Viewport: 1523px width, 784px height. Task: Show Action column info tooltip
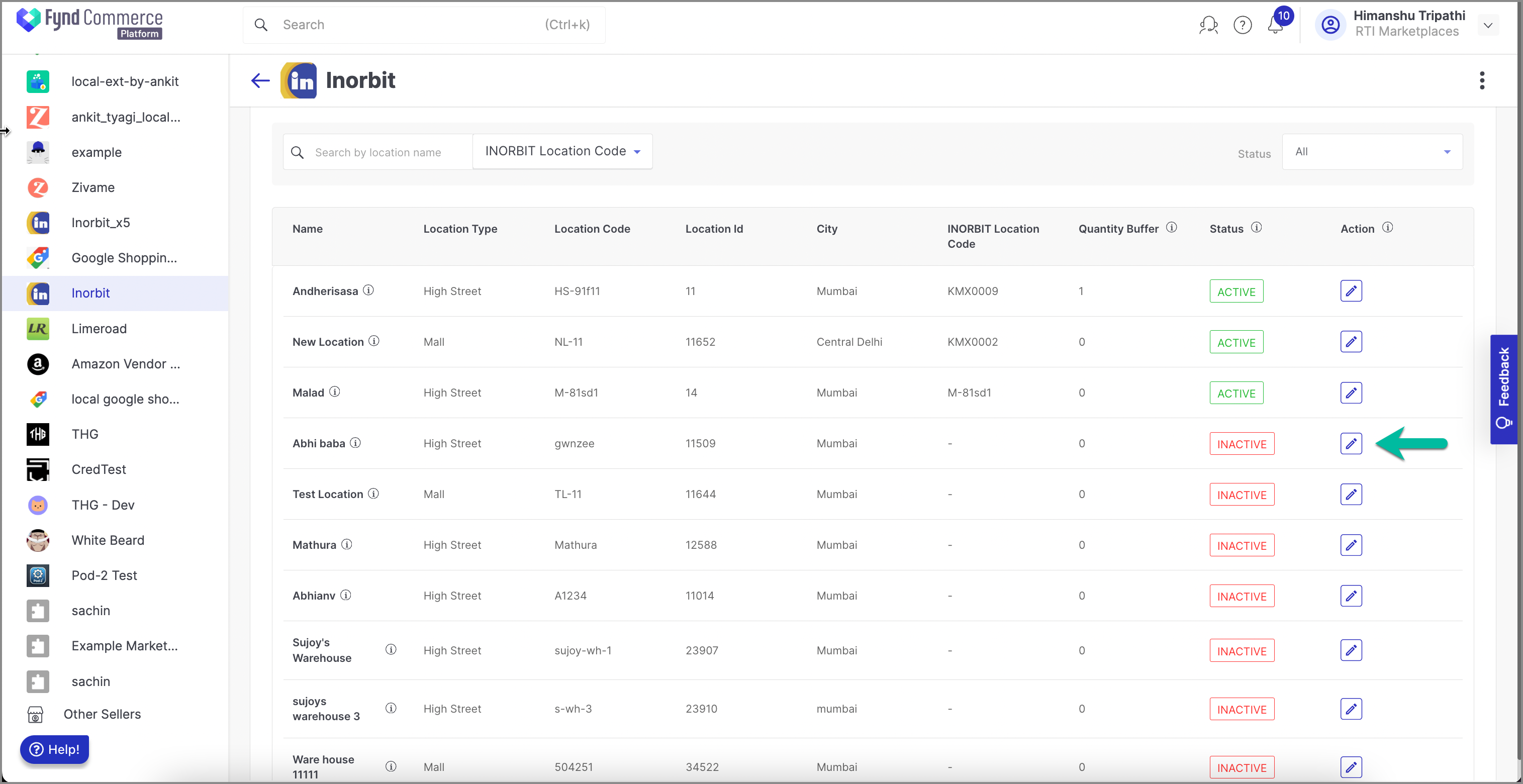tap(1388, 228)
